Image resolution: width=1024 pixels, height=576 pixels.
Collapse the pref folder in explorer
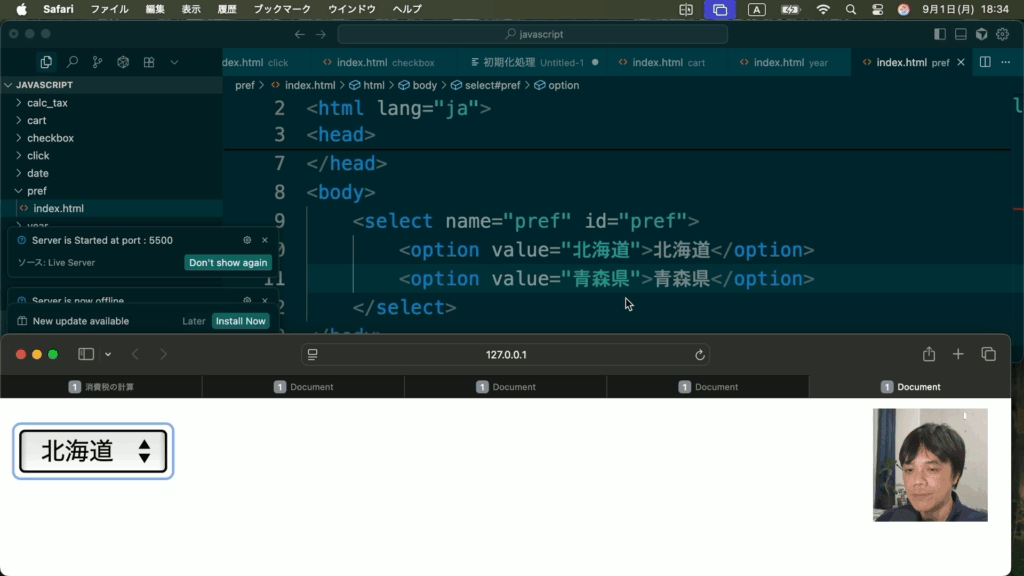[37, 191]
